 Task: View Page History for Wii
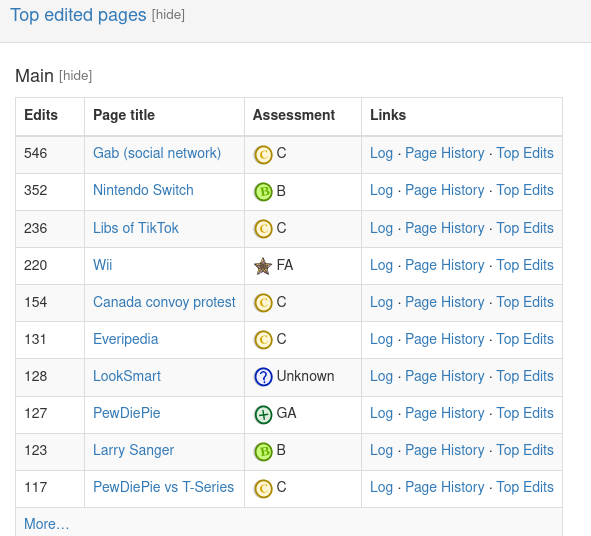(x=445, y=265)
